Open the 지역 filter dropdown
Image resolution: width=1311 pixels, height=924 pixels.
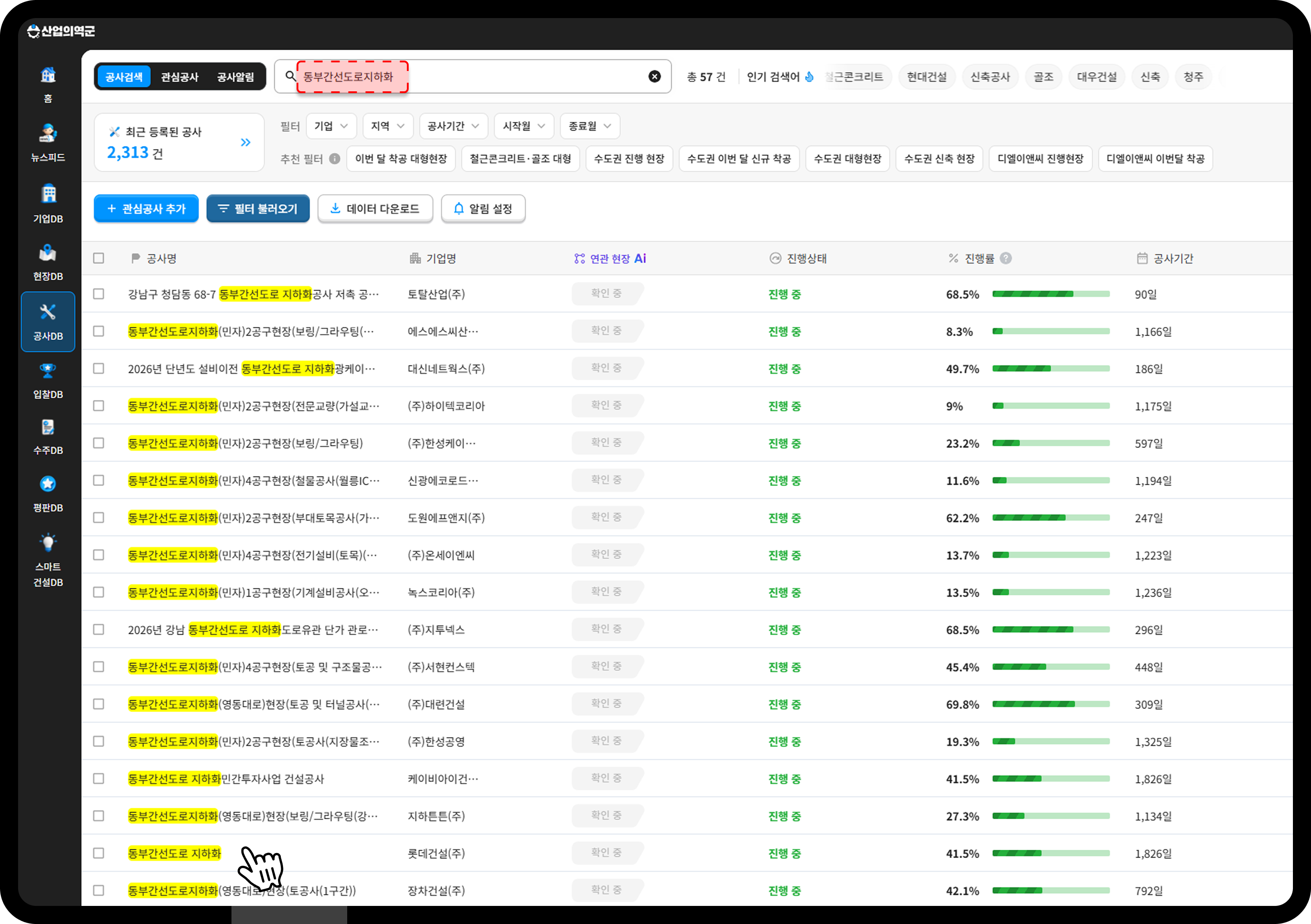pyautogui.click(x=388, y=126)
